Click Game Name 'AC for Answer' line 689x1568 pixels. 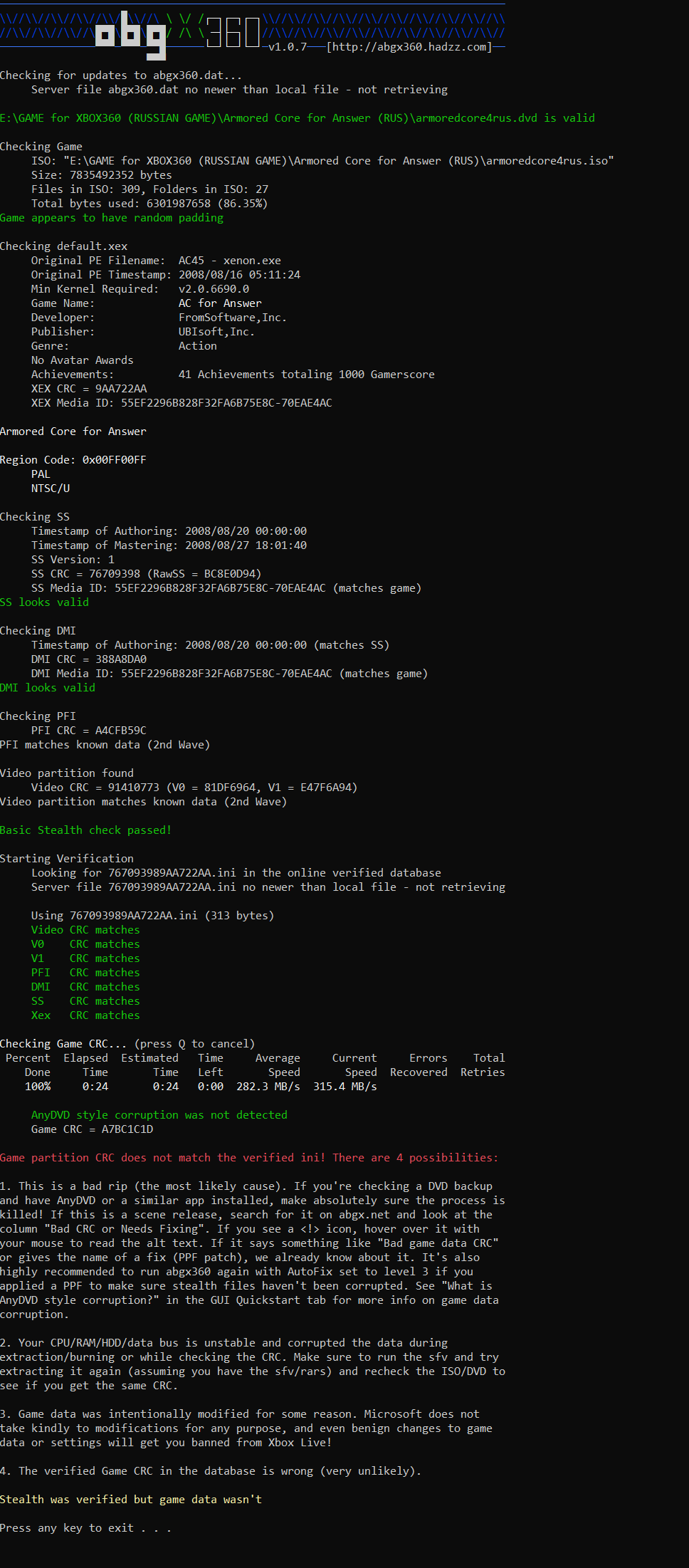tap(147, 303)
